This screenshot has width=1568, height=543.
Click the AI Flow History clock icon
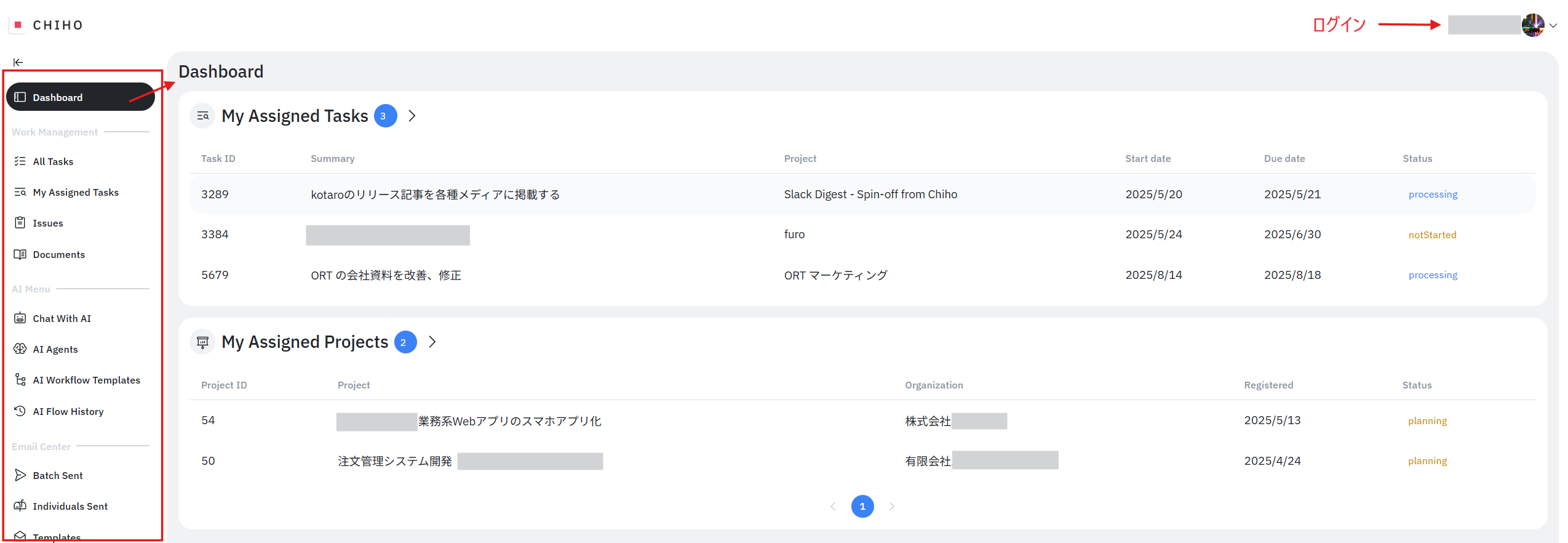pos(20,411)
